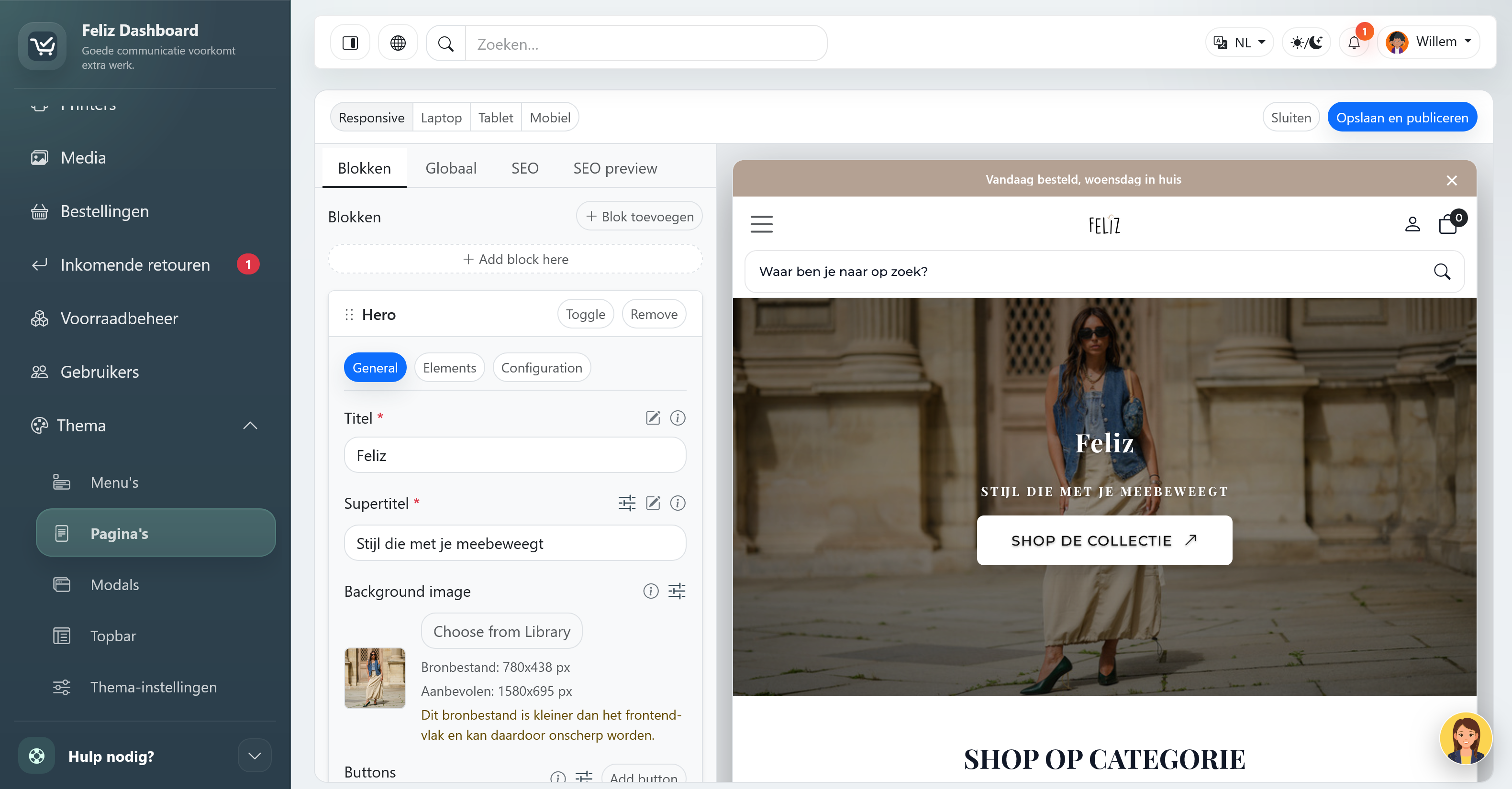This screenshot has height=789, width=1512.
Task: Select Responsive preview mode
Action: (x=372, y=117)
